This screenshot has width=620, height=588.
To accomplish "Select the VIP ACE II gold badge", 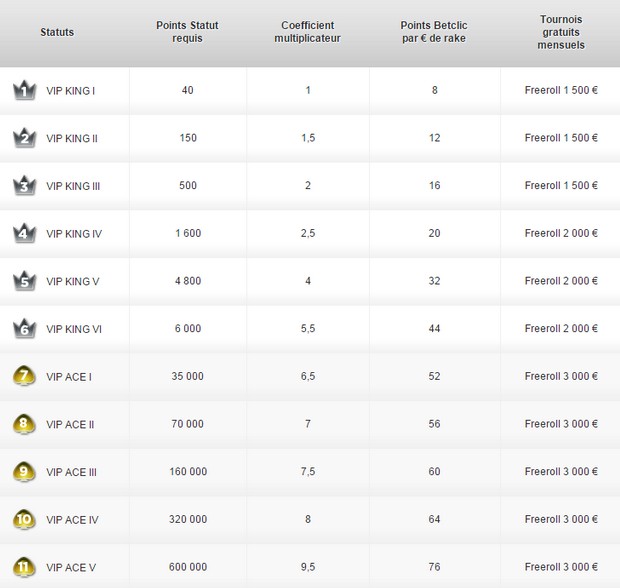I will 25,424.
